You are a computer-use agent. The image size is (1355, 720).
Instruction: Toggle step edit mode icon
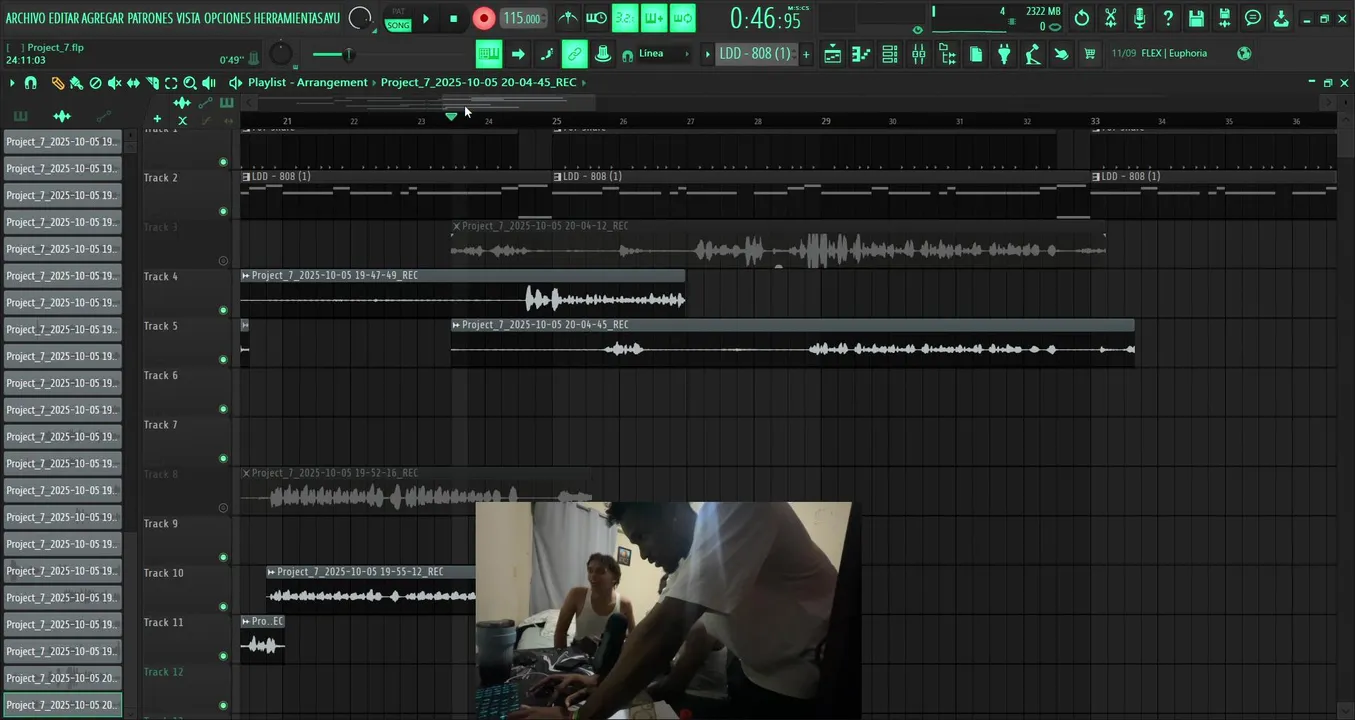pos(546,54)
